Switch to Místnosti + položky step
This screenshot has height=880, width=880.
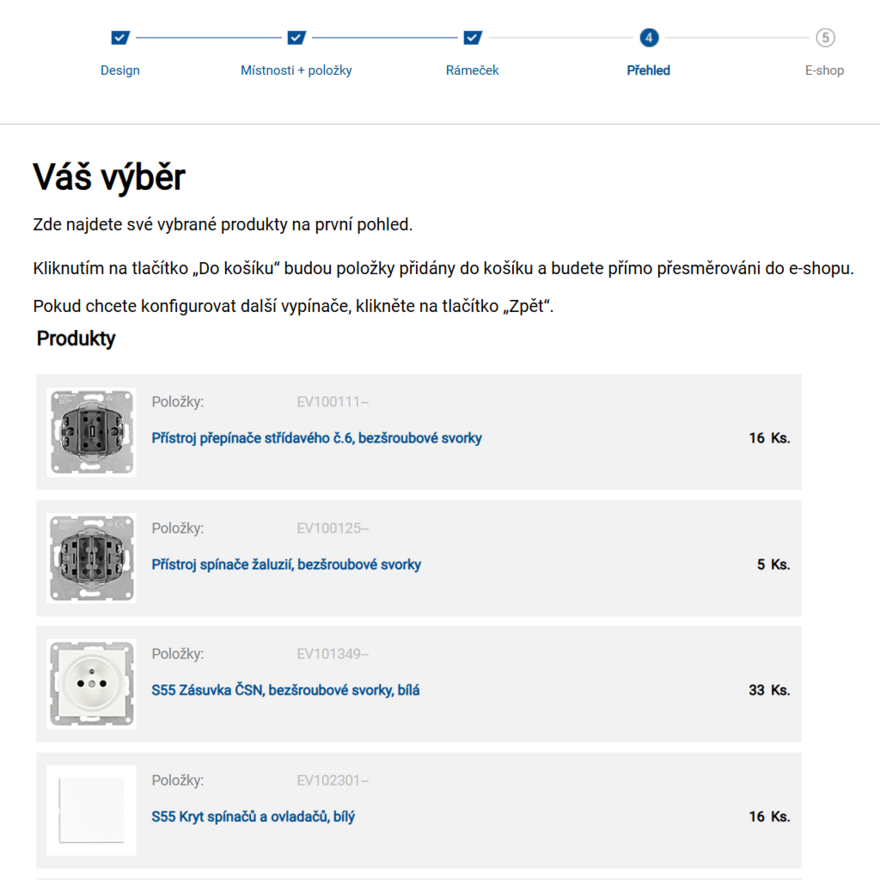point(296,70)
